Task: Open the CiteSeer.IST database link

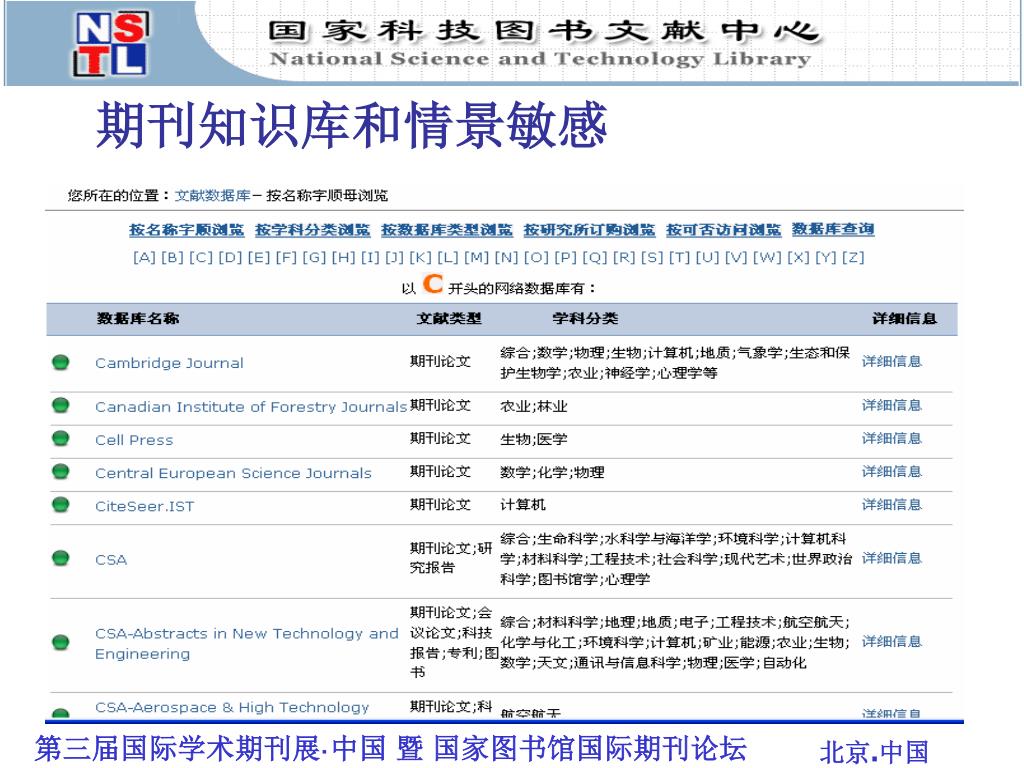Action: pos(144,506)
